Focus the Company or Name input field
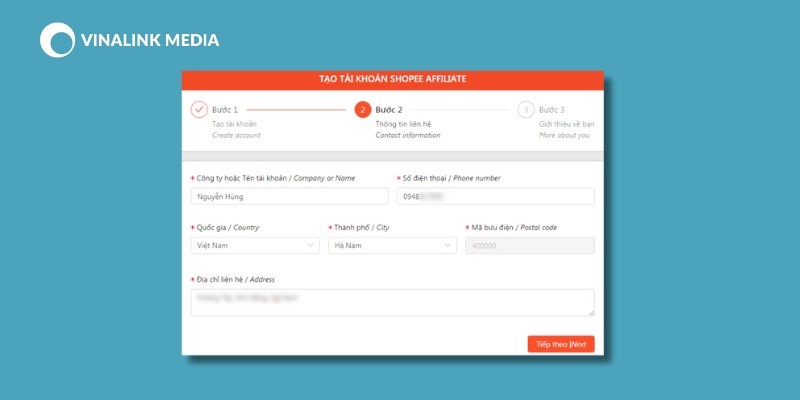 (x=289, y=196)
